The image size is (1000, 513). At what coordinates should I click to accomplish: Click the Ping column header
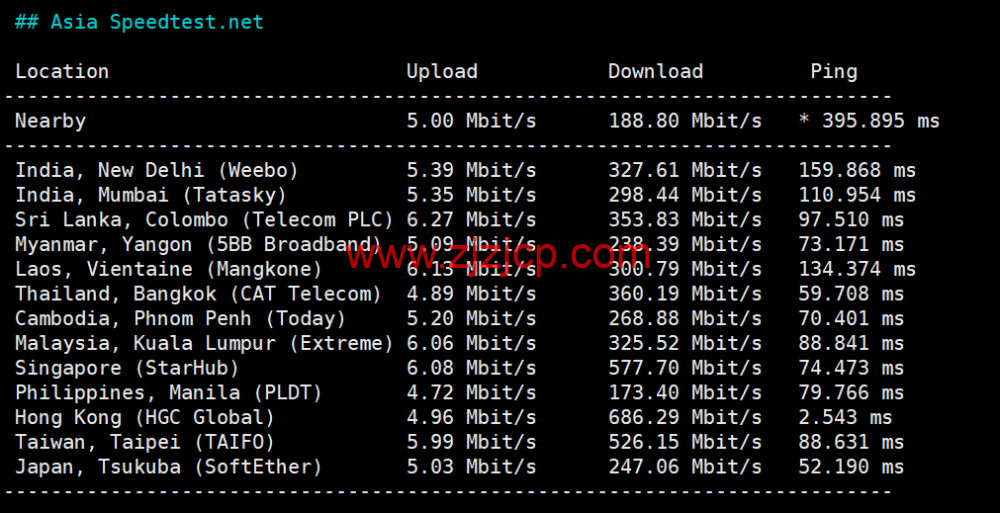click(x=833, y=71)
